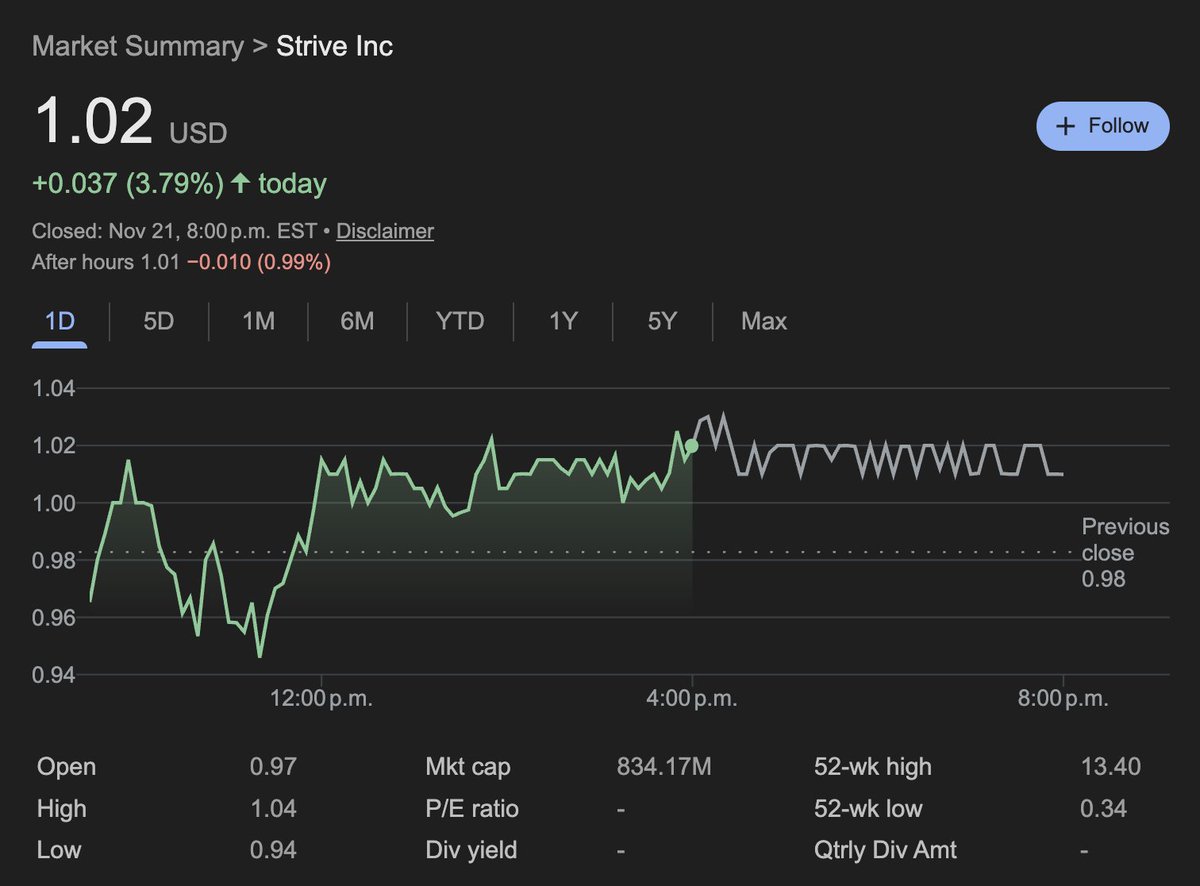The image size is (1200, 886).
Task: Click the 52-wk low value 0.34
Action: (x=1104, y=809)
